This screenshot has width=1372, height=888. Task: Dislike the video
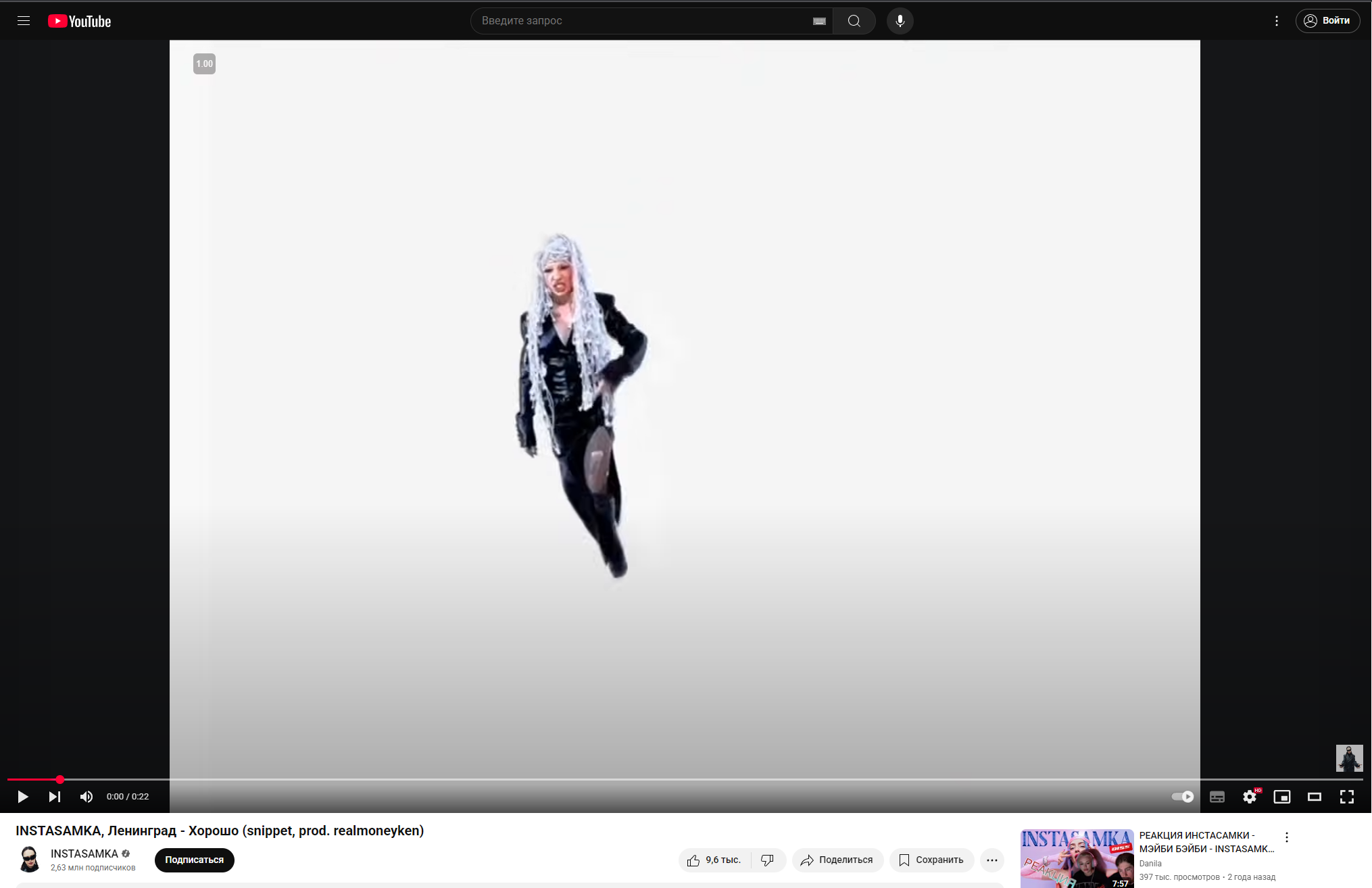tap(768, 860)
